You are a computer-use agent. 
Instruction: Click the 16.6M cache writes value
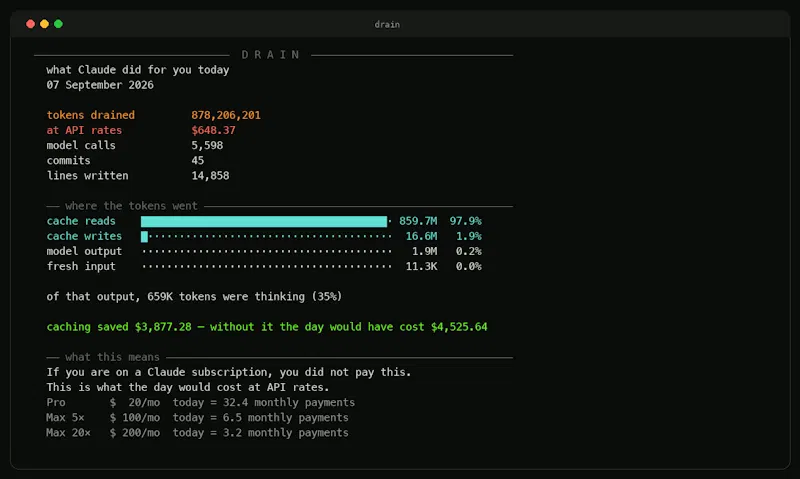[x=421, y=236]
